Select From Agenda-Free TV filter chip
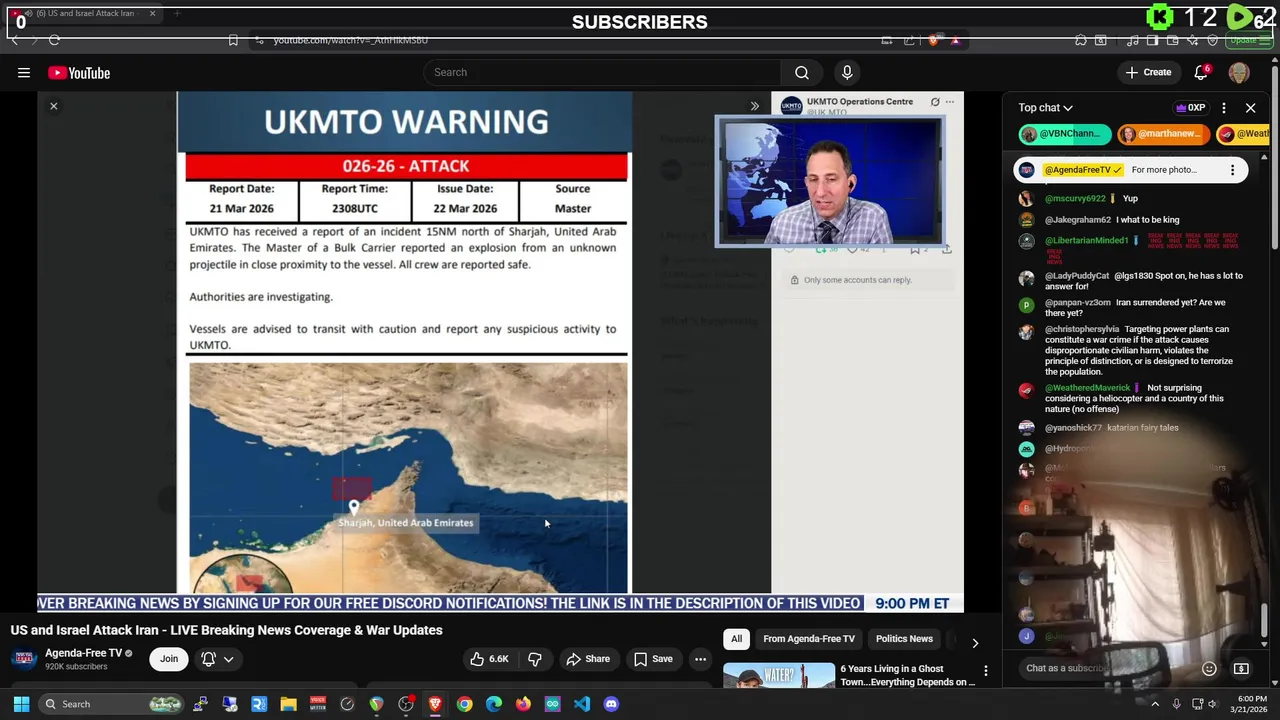 pyautogui.click(x=809, y=639)
